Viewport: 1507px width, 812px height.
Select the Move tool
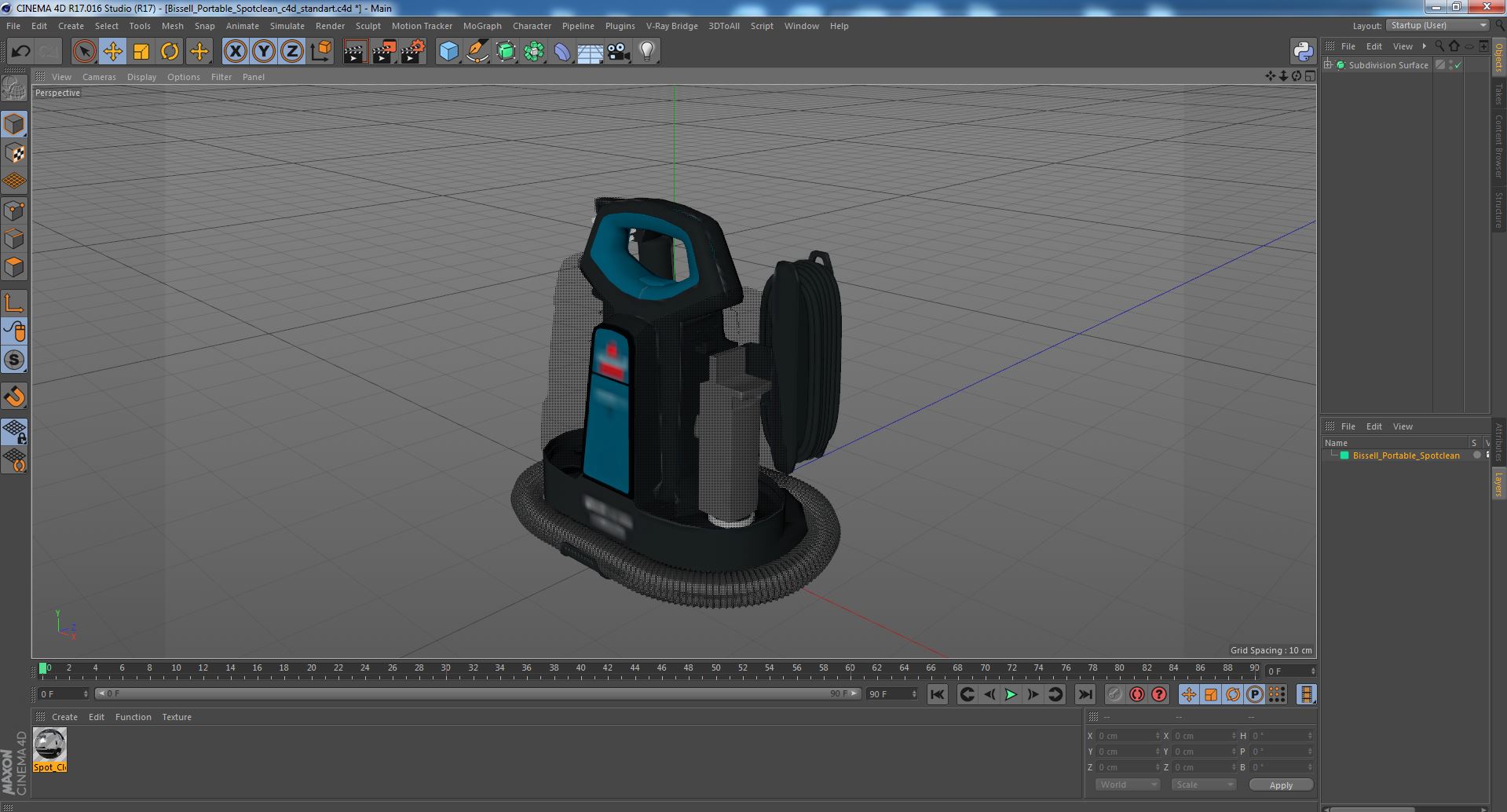coord(113,52)
